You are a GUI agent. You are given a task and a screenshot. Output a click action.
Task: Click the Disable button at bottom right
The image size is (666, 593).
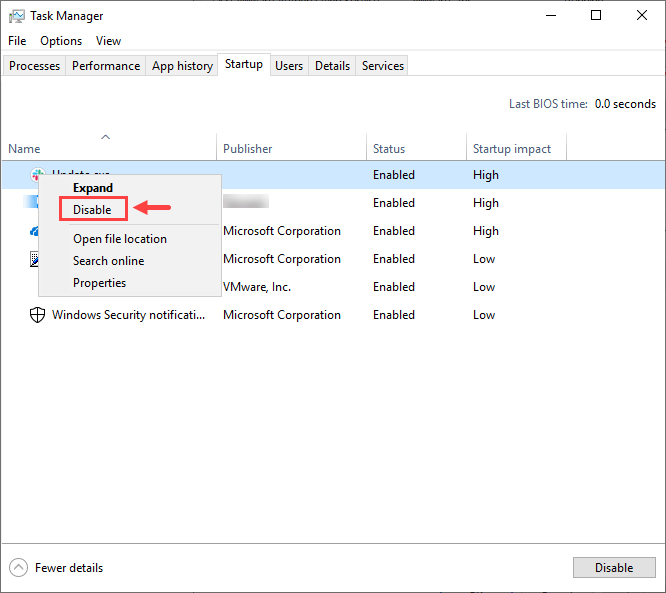point(614,568)
